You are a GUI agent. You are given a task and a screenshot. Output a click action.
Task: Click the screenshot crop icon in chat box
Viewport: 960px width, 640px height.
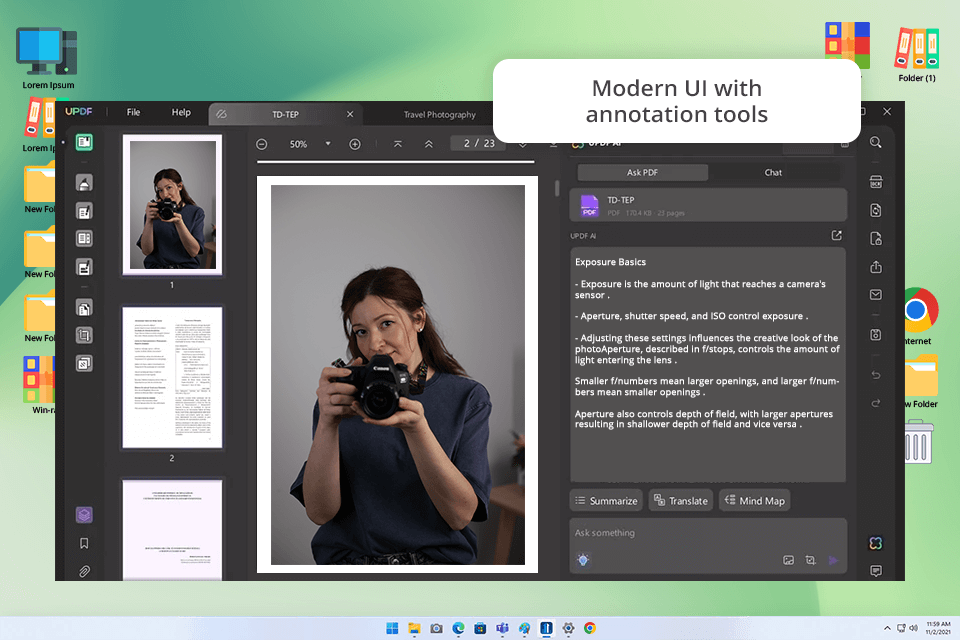(811, 560)
